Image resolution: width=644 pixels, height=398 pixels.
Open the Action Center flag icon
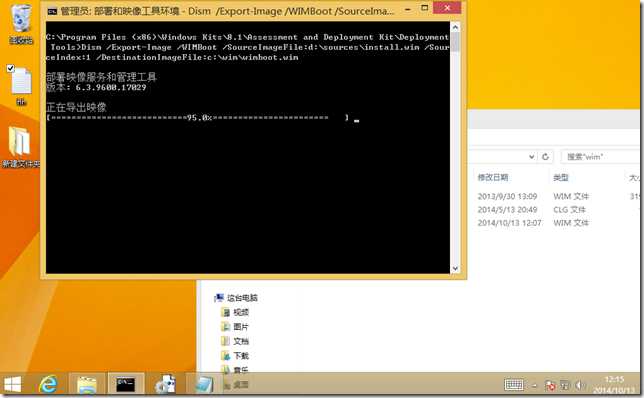[x=550, y=385]
